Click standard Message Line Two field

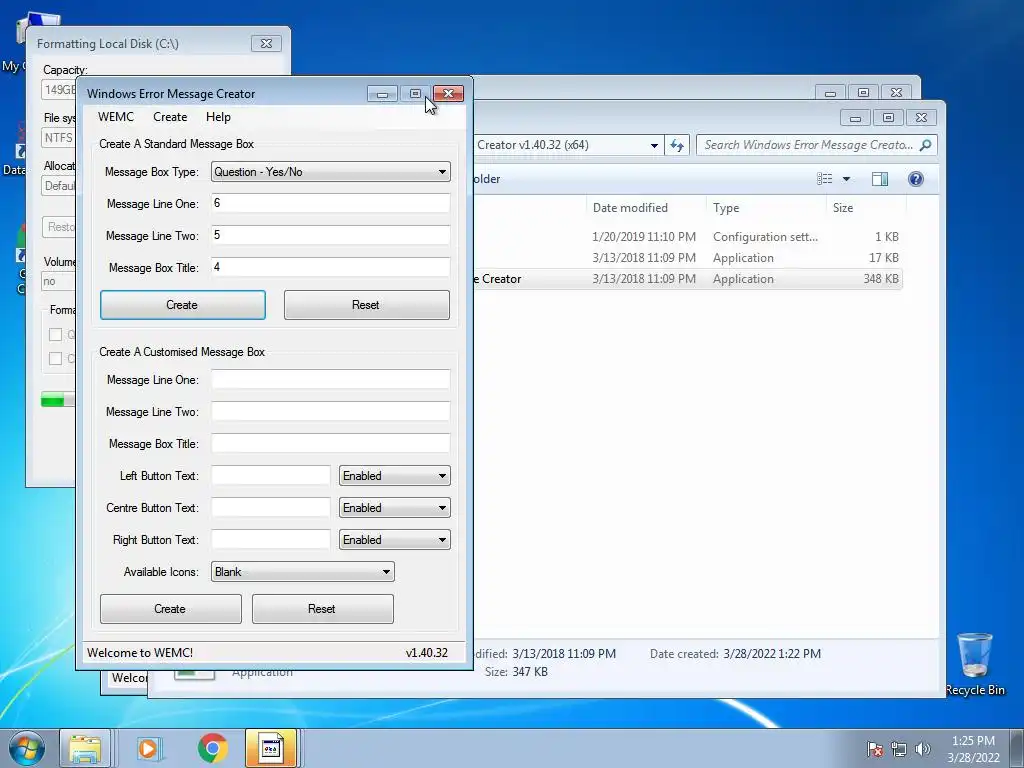tap(330, 235)
